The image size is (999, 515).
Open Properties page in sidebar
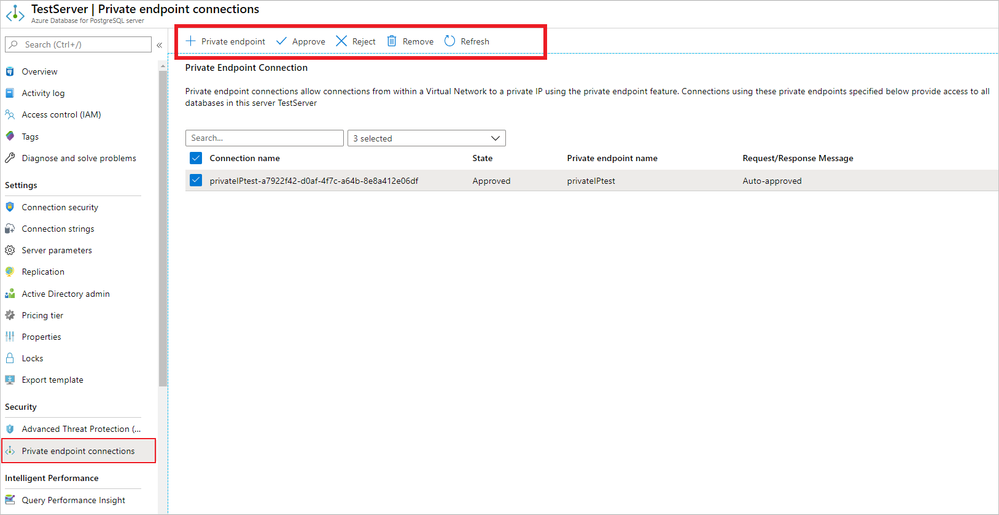click(x=41, y=337)
